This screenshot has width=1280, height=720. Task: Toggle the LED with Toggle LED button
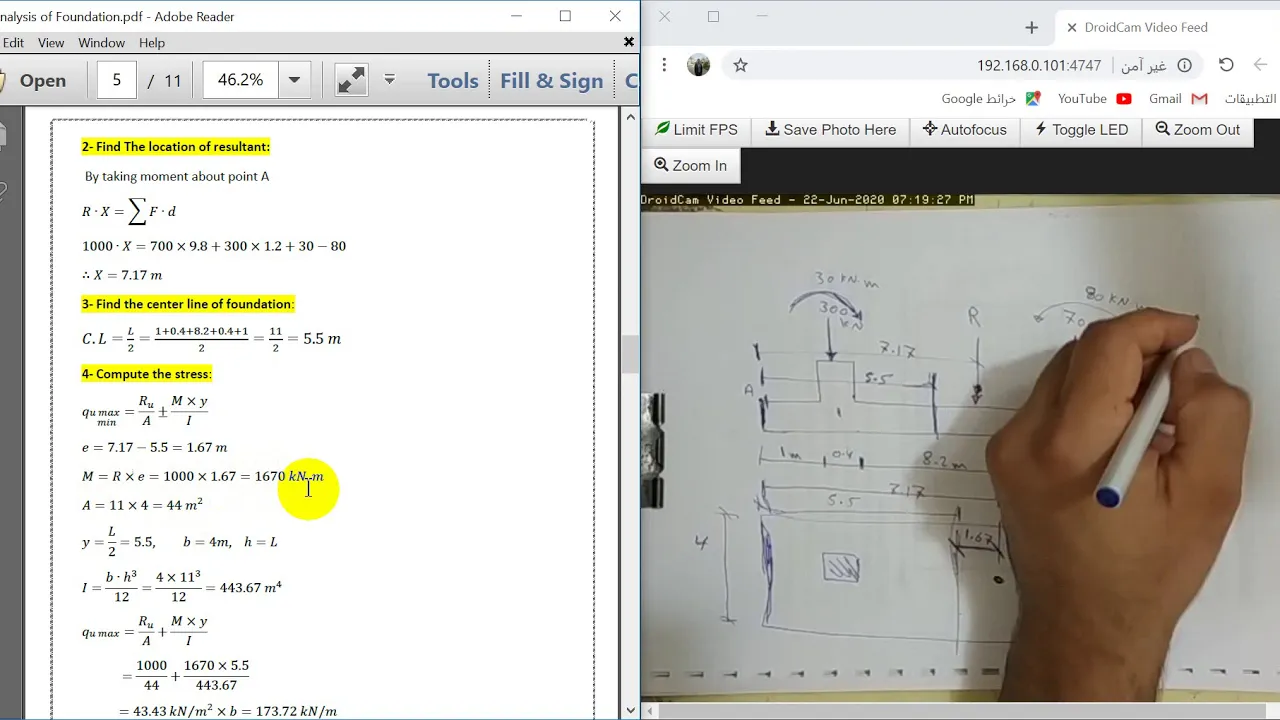(x=1080, y=129)
